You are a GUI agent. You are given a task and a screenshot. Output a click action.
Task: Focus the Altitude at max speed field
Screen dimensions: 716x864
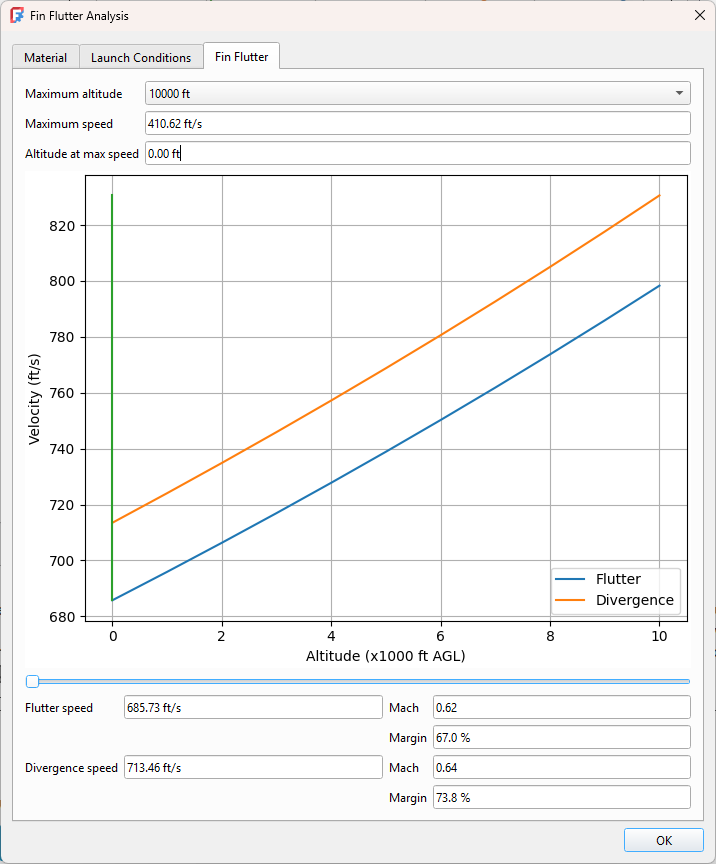(x=417, y=154)
